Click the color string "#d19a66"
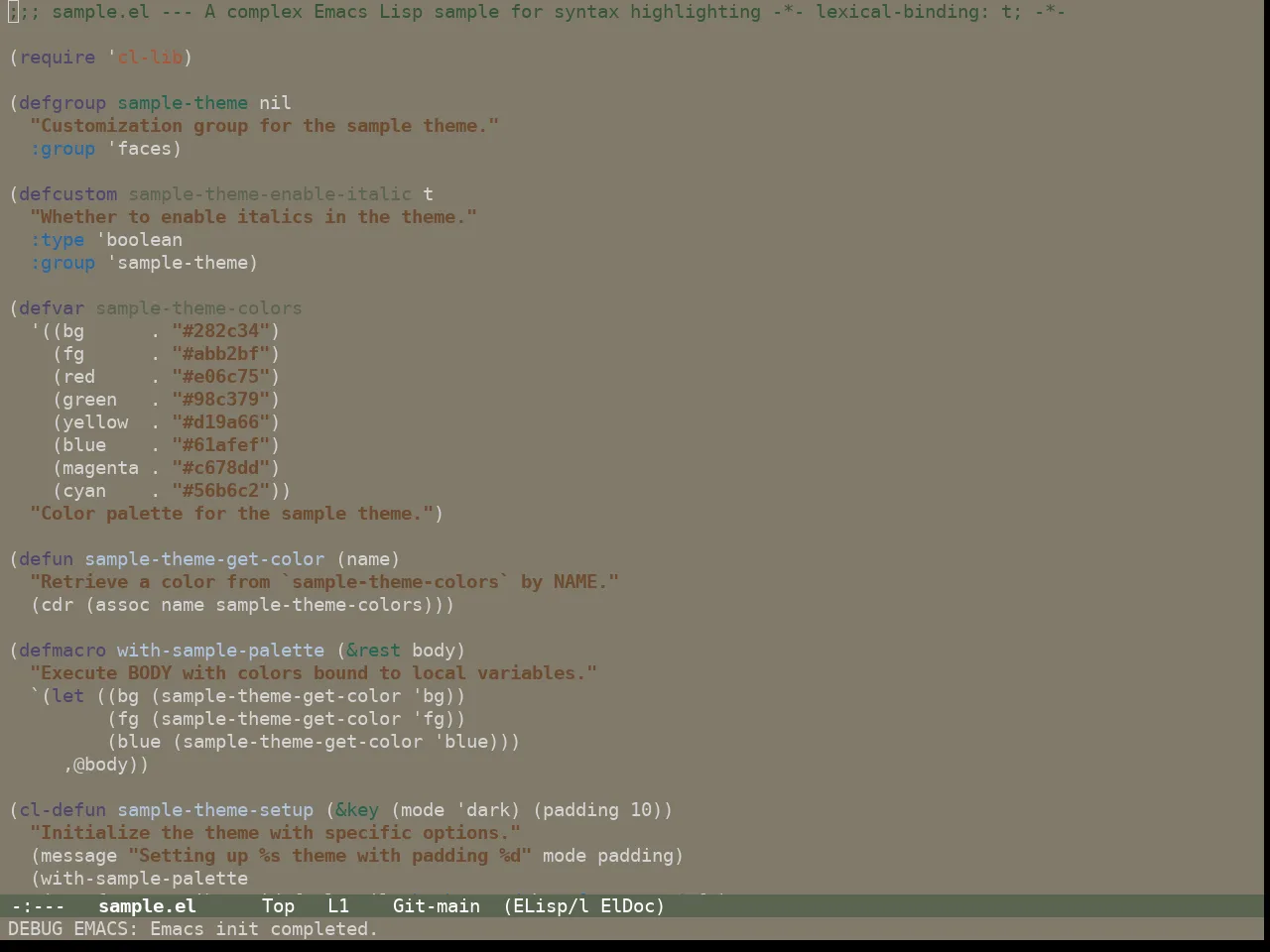The height and width of the screenshot is (952, 1270). pos(221,422)
